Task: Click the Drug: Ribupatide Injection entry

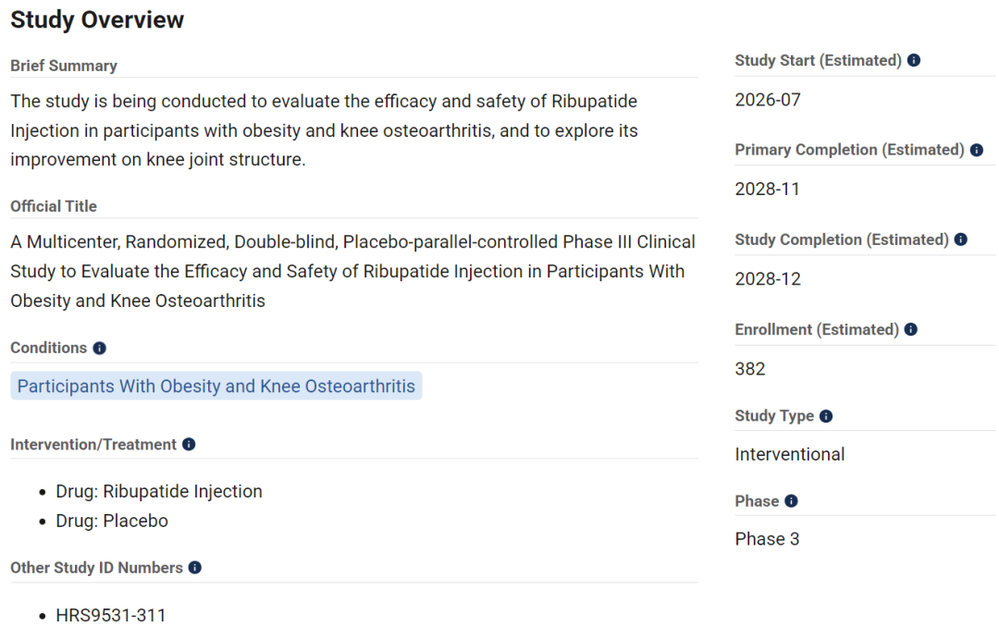Action: coord(159,491)
